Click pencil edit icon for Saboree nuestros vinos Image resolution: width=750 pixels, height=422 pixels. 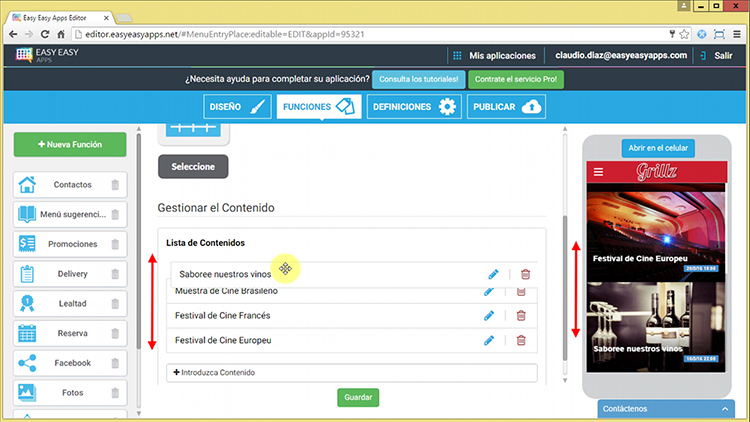[493, 274]
